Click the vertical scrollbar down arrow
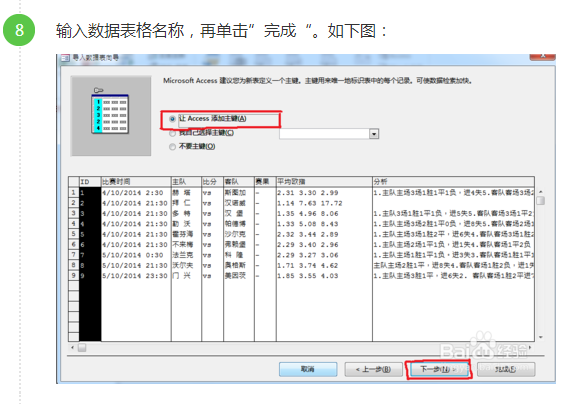 (541, 337)
